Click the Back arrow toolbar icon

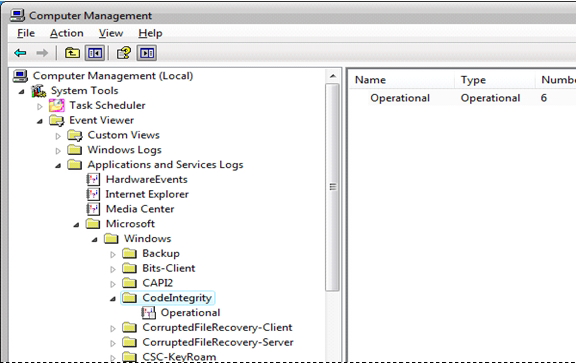coord(20,53)
